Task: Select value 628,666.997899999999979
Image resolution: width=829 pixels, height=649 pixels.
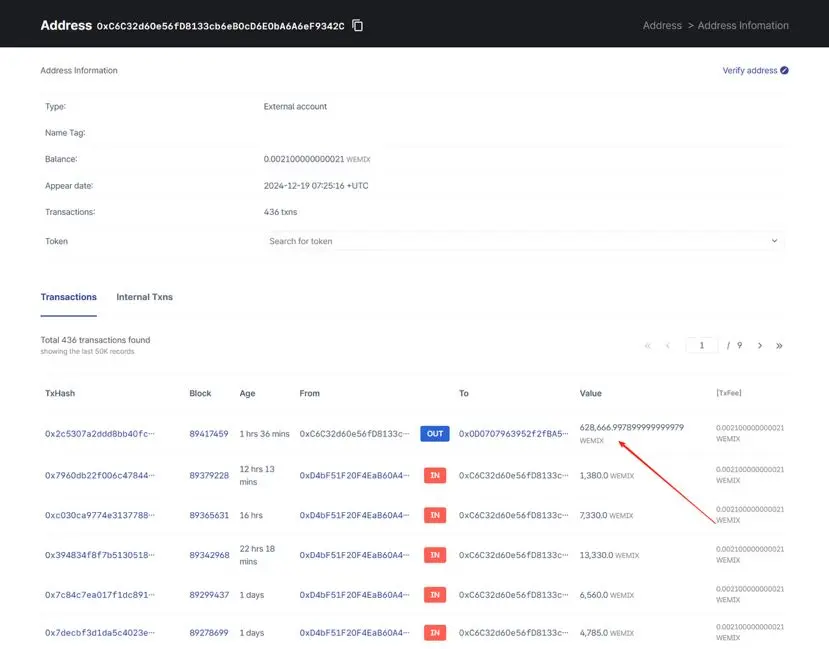Action: [x=631, y=428]
